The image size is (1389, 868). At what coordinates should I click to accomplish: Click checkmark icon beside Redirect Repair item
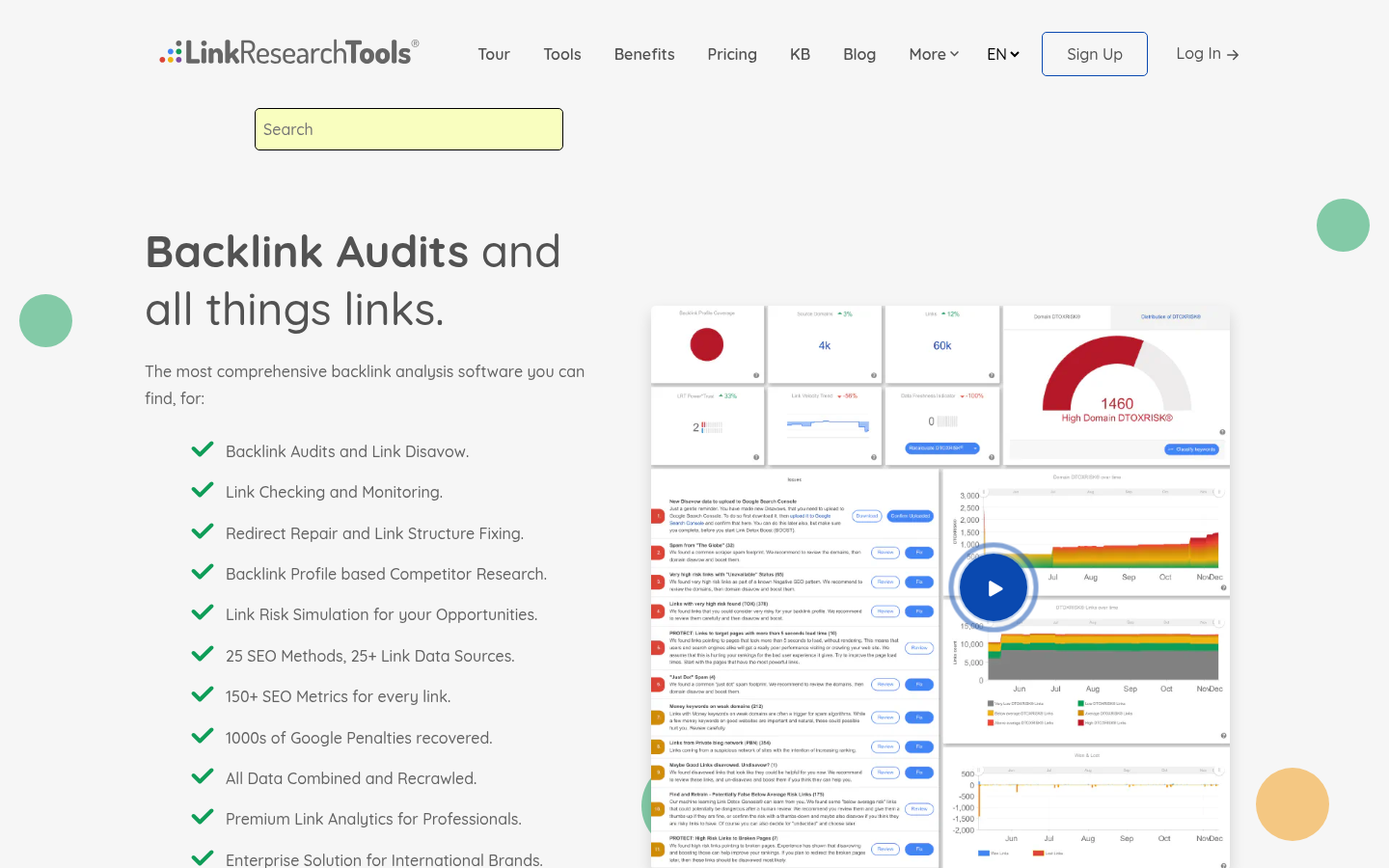click(203, 531)
